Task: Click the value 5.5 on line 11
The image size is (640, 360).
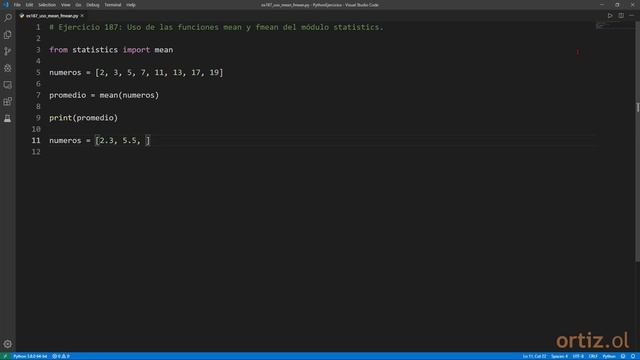Action: tap(129, 140)
